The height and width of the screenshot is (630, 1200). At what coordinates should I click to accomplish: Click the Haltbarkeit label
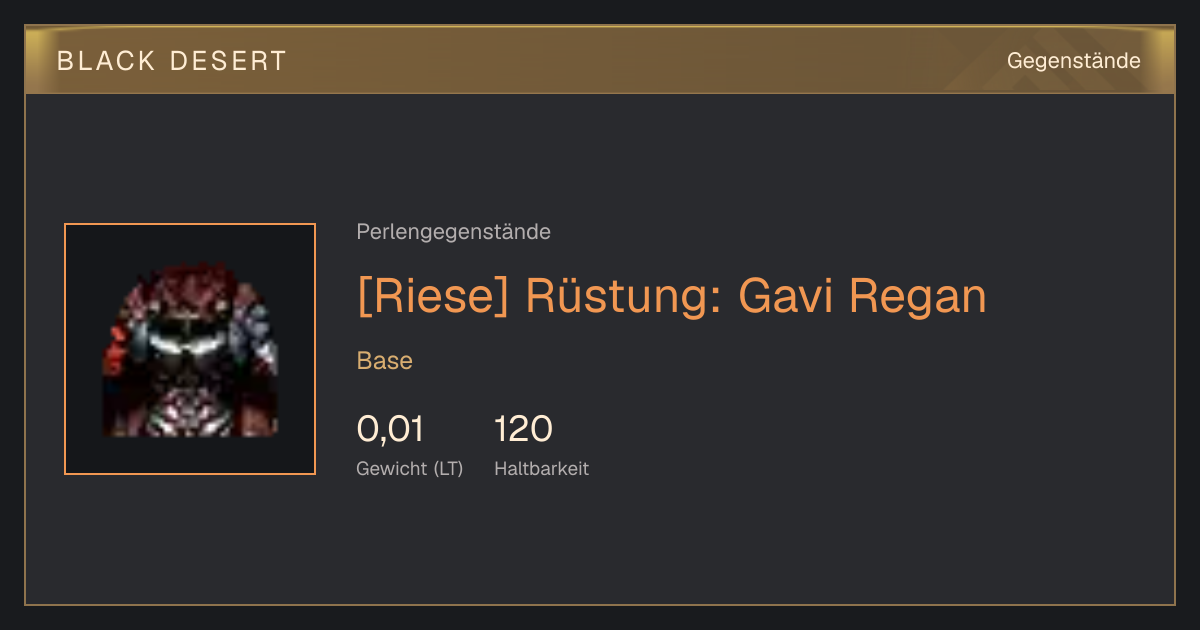[541, 469]
